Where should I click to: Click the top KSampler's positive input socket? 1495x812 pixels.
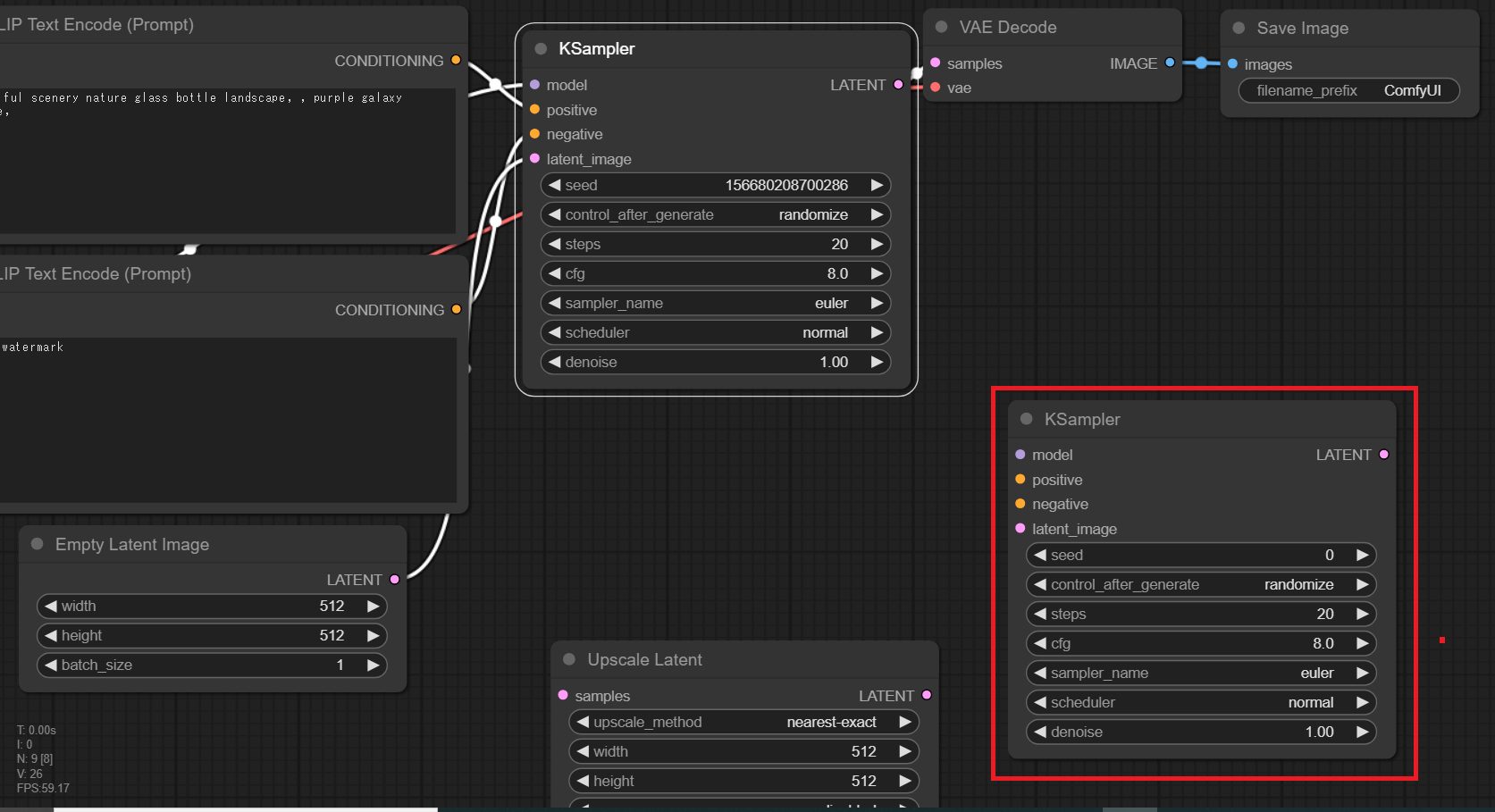click(534, 110)
